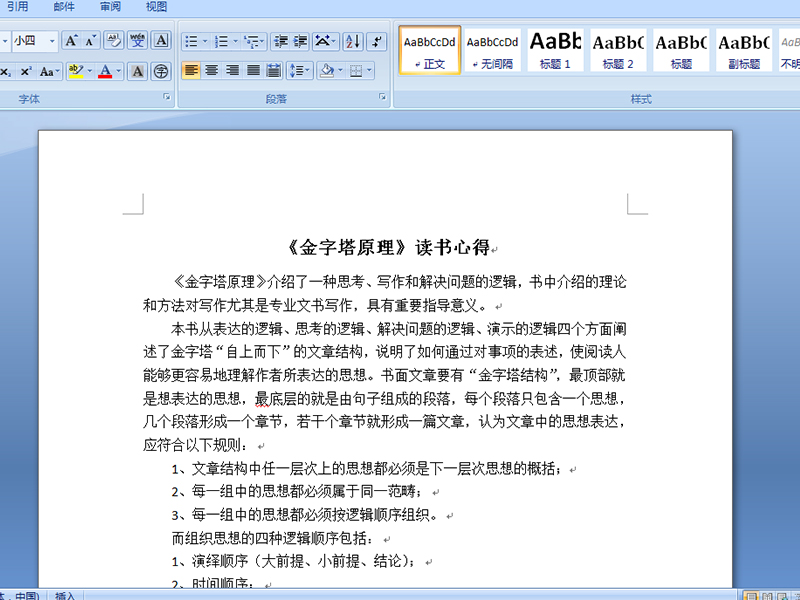
Task: Click the Show/Hide paragraph marks icon
Action: click(x=377, y=41)
